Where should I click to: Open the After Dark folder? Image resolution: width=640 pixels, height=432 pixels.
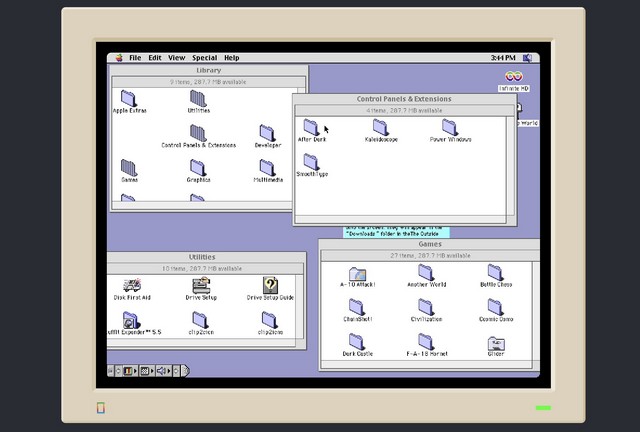point(311,127)
